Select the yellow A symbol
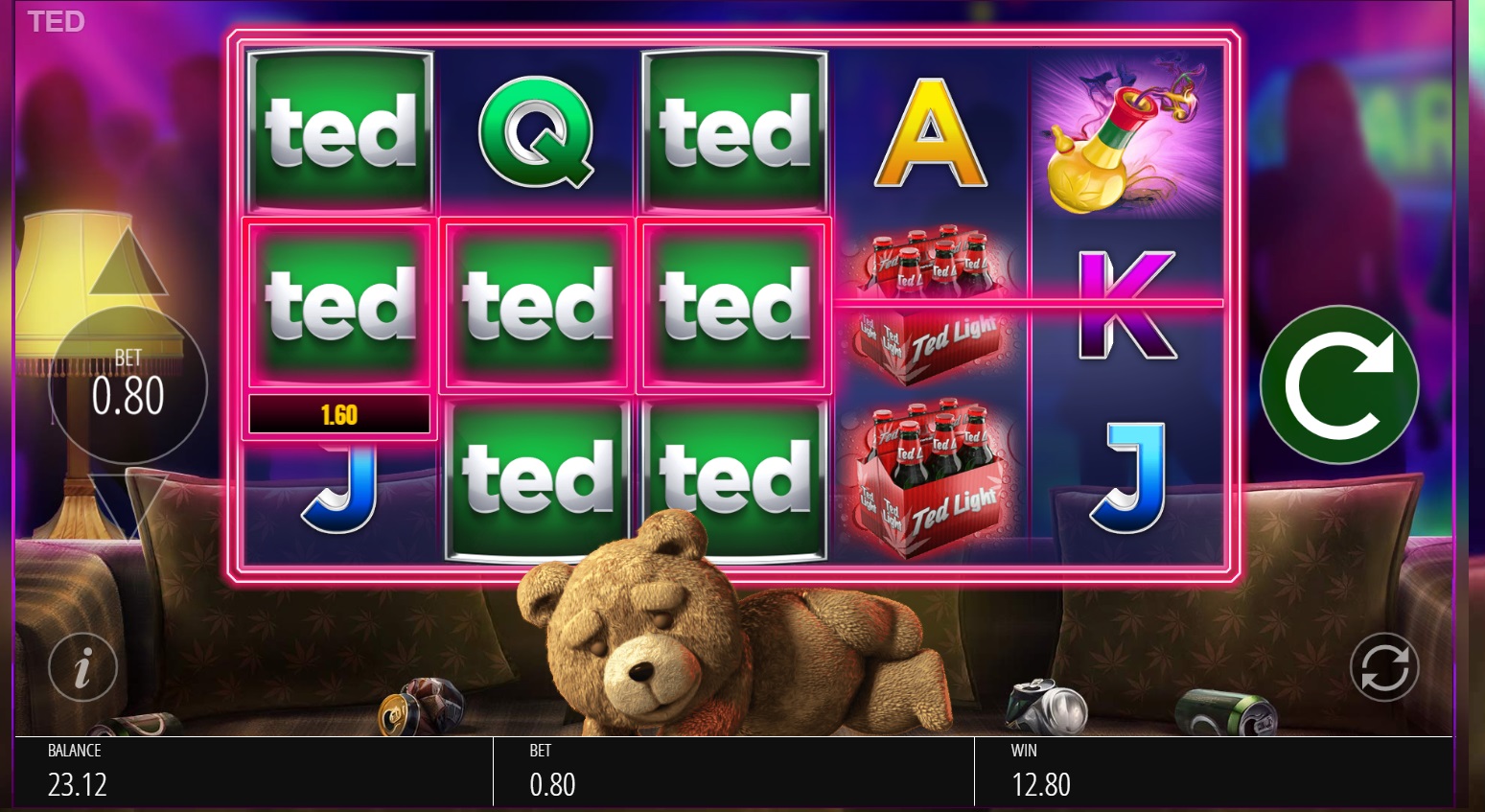Screen dimensions: 1485x812 pos(930,132)
